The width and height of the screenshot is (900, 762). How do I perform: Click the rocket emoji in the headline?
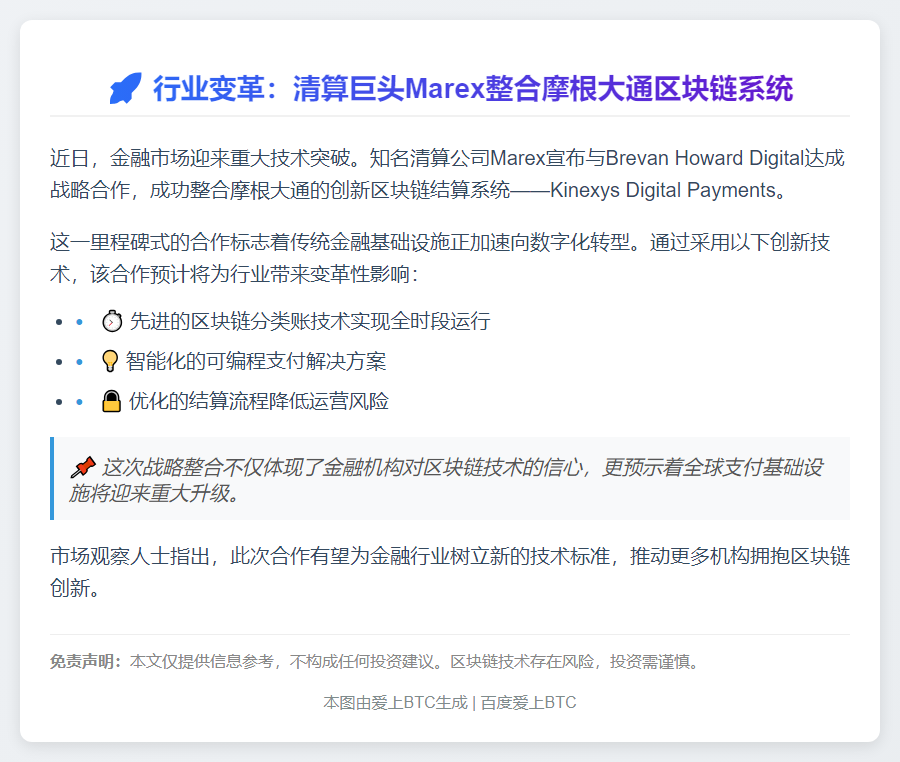pos(125,88)
